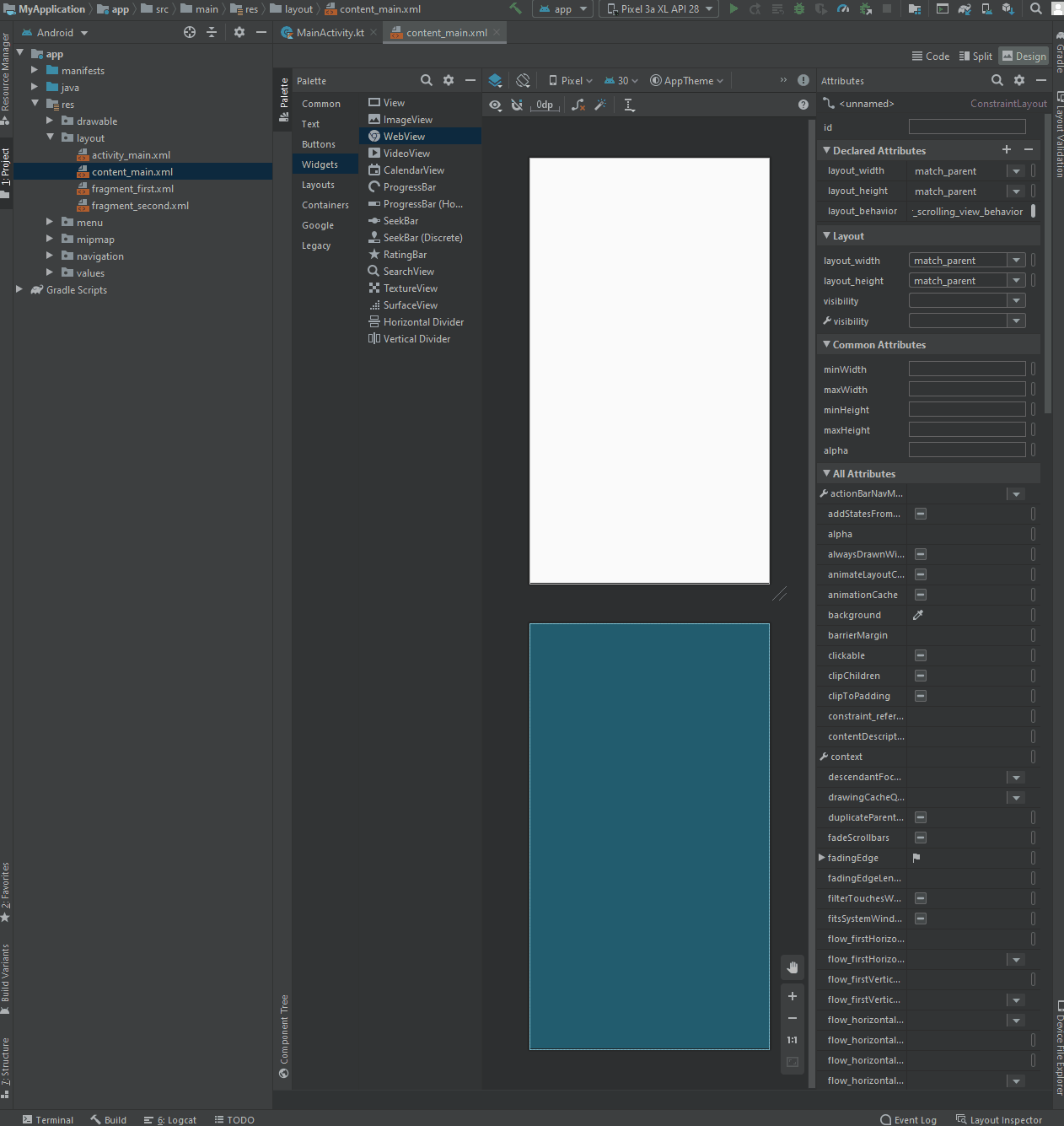Toggle the addStatesFromChildren checkbox
1064x1126 pixels.
[x=921, y=514]
